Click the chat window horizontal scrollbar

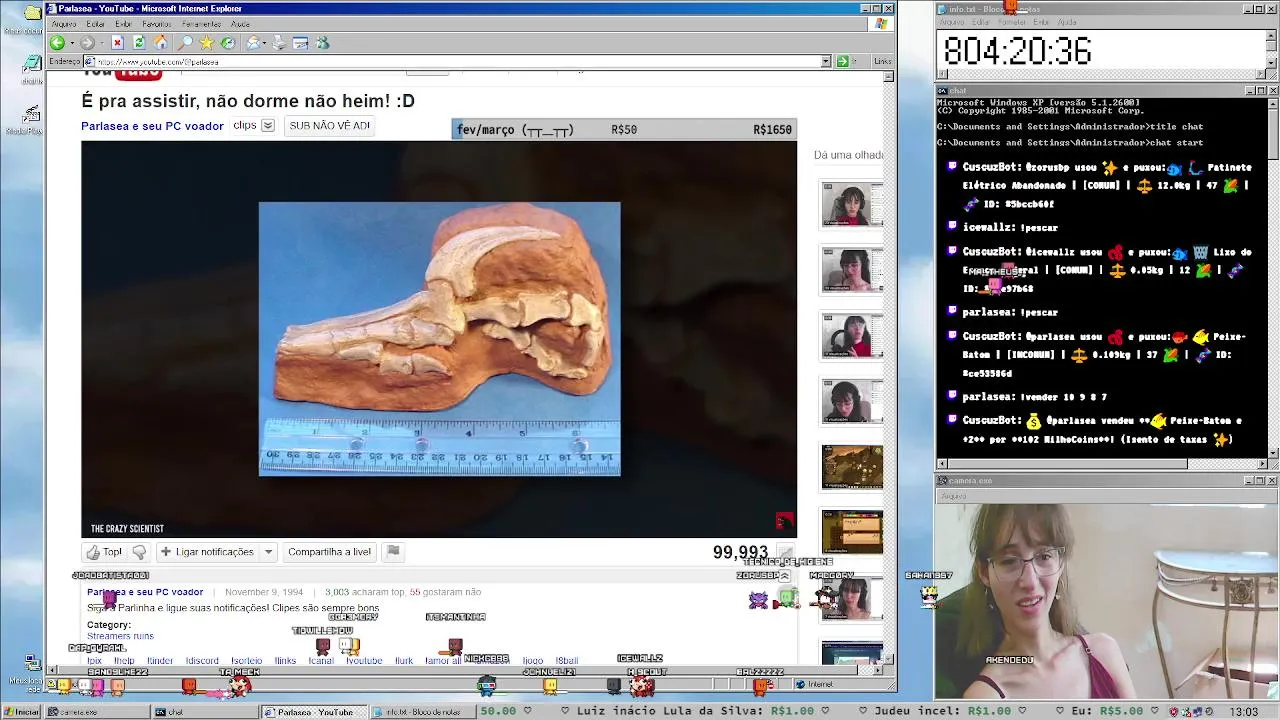(x=1102, y=463)
